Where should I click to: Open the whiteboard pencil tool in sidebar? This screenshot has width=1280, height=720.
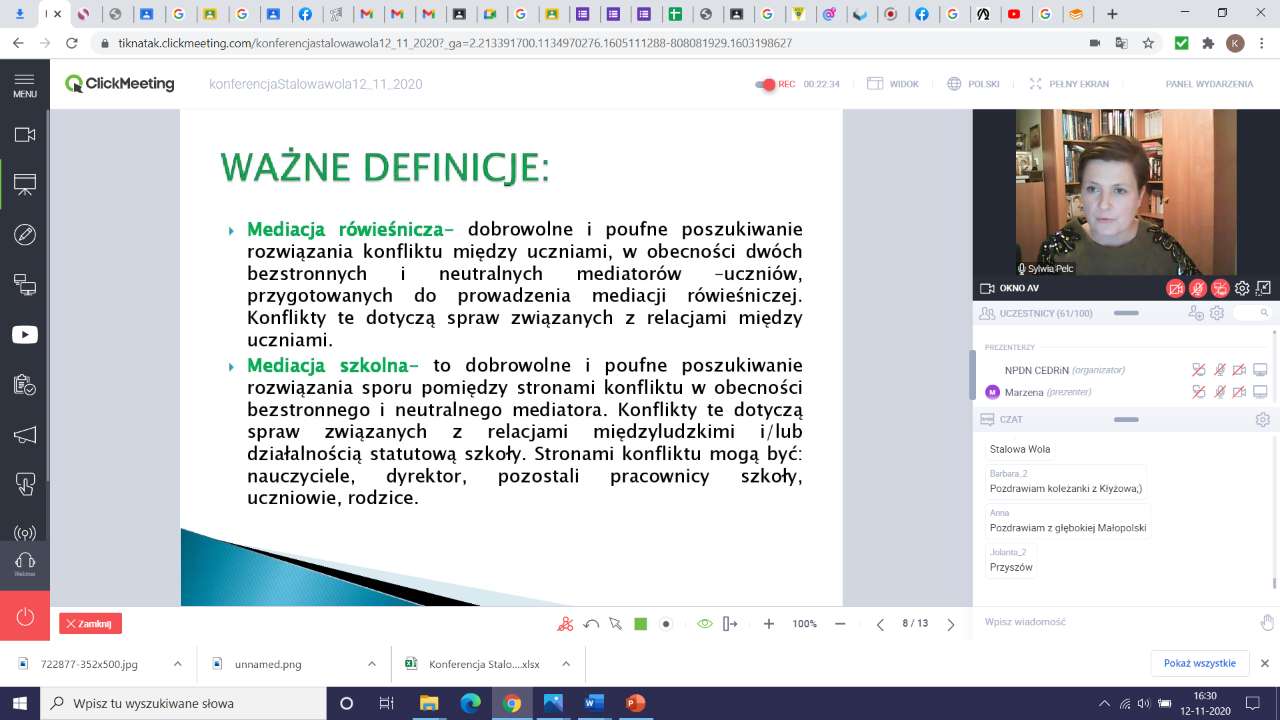click(x=24, y=235)
